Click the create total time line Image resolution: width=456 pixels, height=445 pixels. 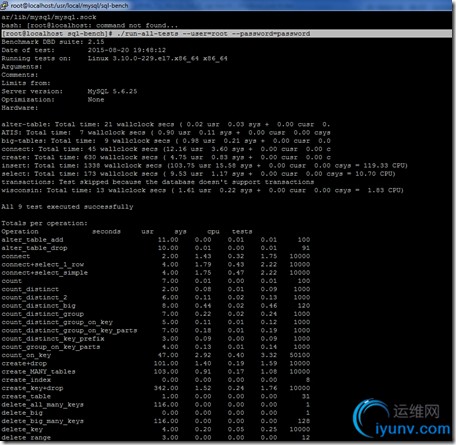point(166,157)
